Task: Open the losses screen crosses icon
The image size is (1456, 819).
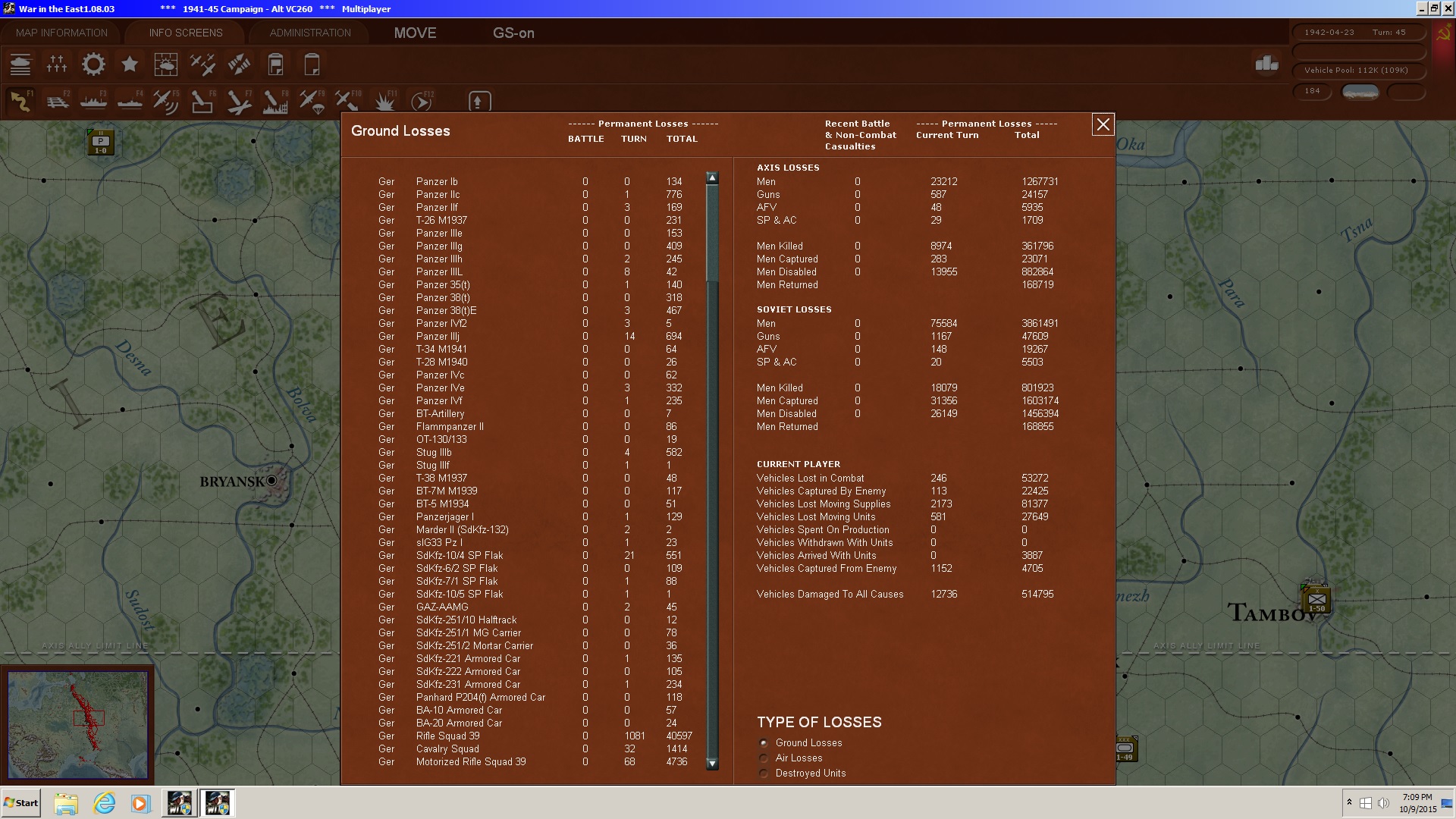Action: pyautogui.click(x=57, y=64)
